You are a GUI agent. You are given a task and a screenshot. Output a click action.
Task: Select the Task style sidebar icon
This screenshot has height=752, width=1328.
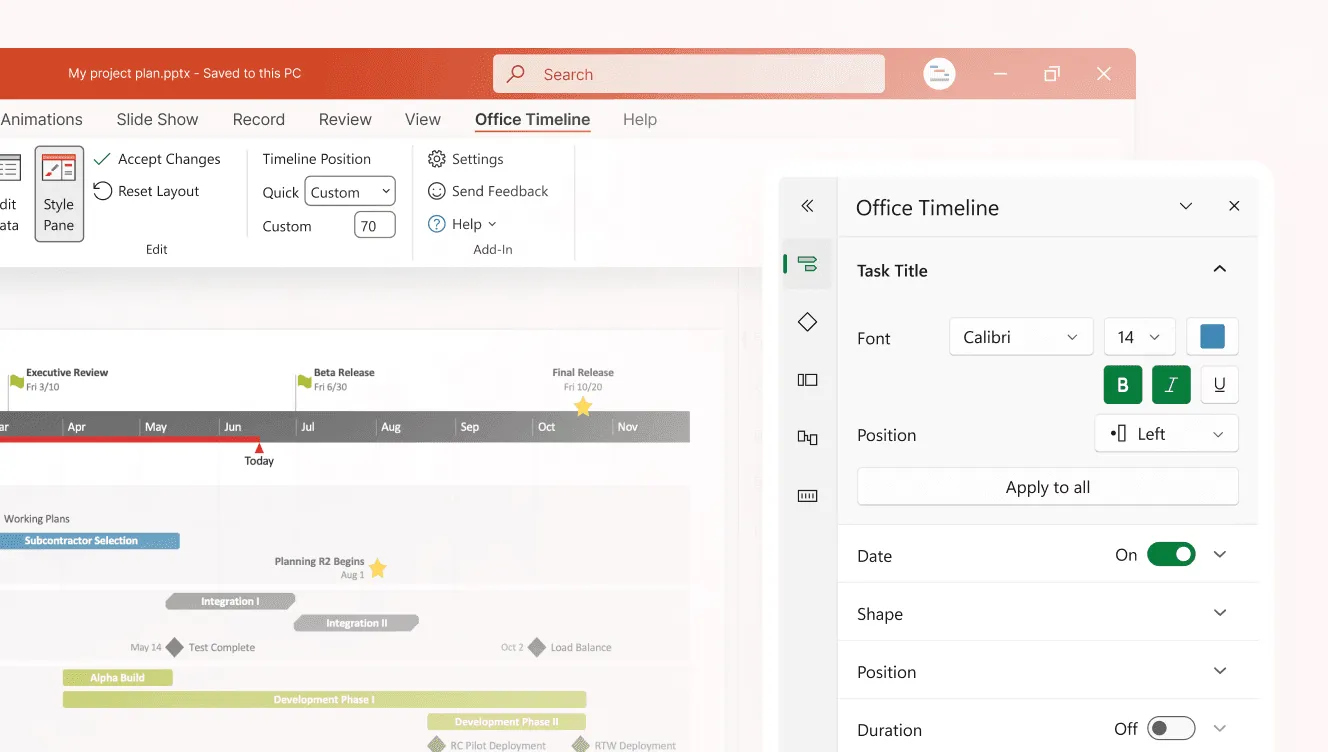[x=807, y=264]
